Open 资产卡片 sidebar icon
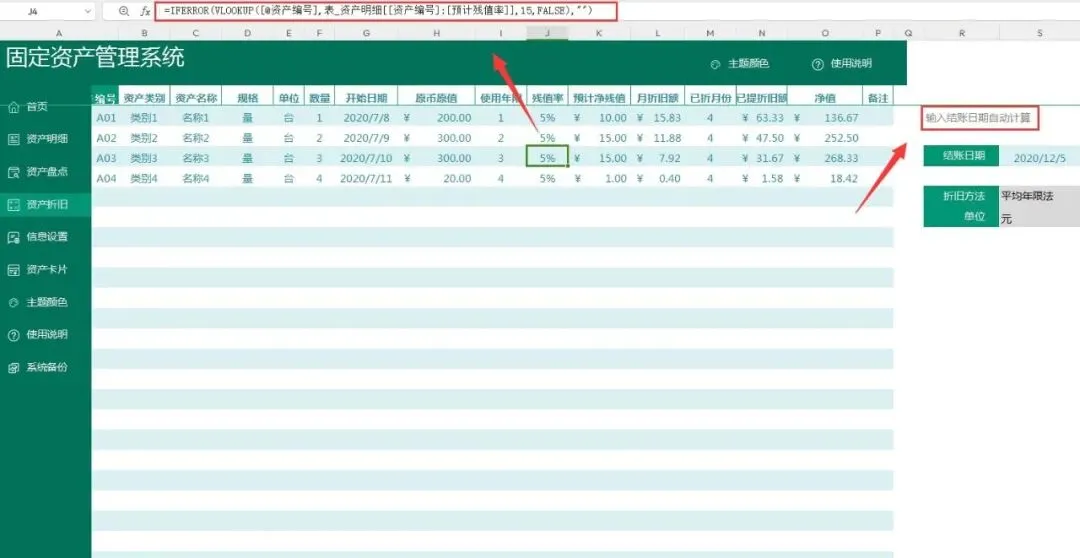The width and height of the screenshot is (1080, 558). click(x=13, y=270)
